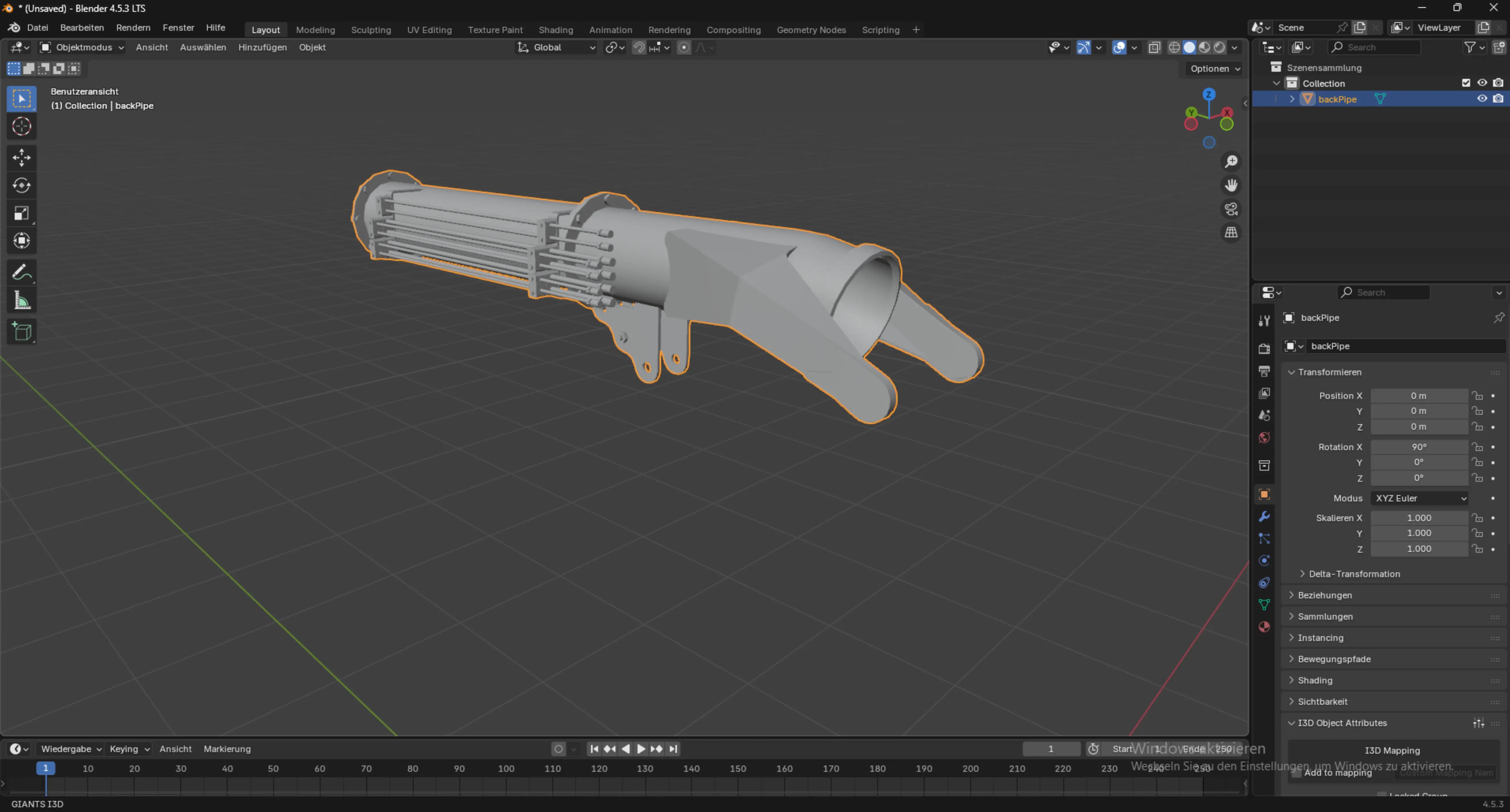Uncheck the Collection exclude checkbox
1510x812 pixels.
point(1466,83)
